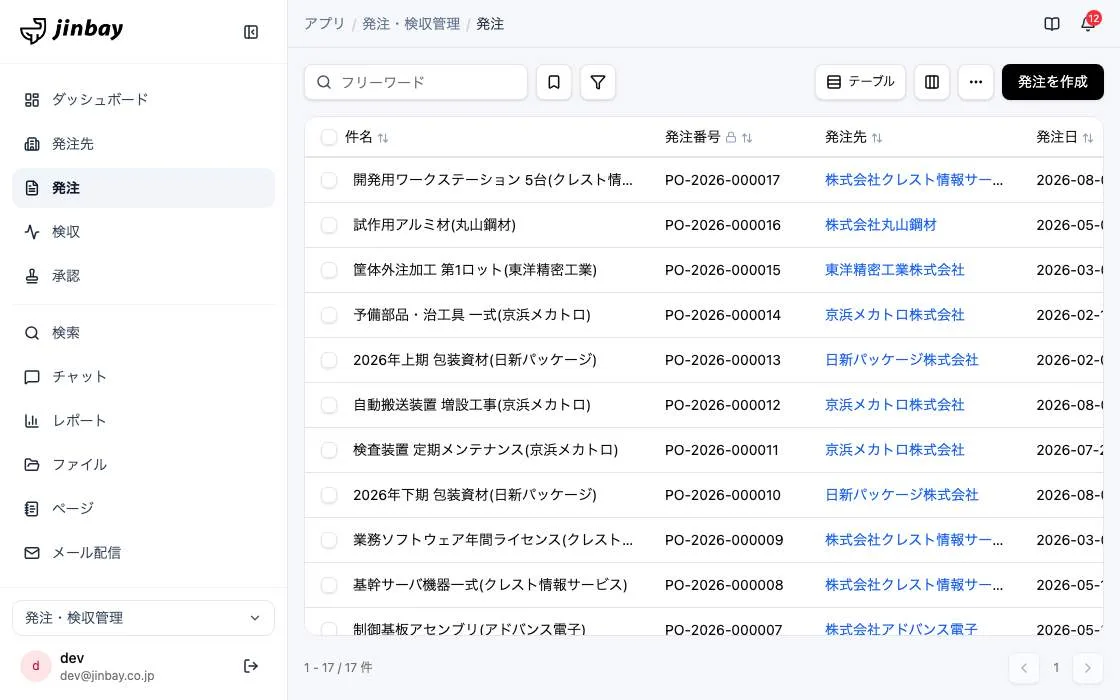Focus the フリーワード search field

[416, 82]
